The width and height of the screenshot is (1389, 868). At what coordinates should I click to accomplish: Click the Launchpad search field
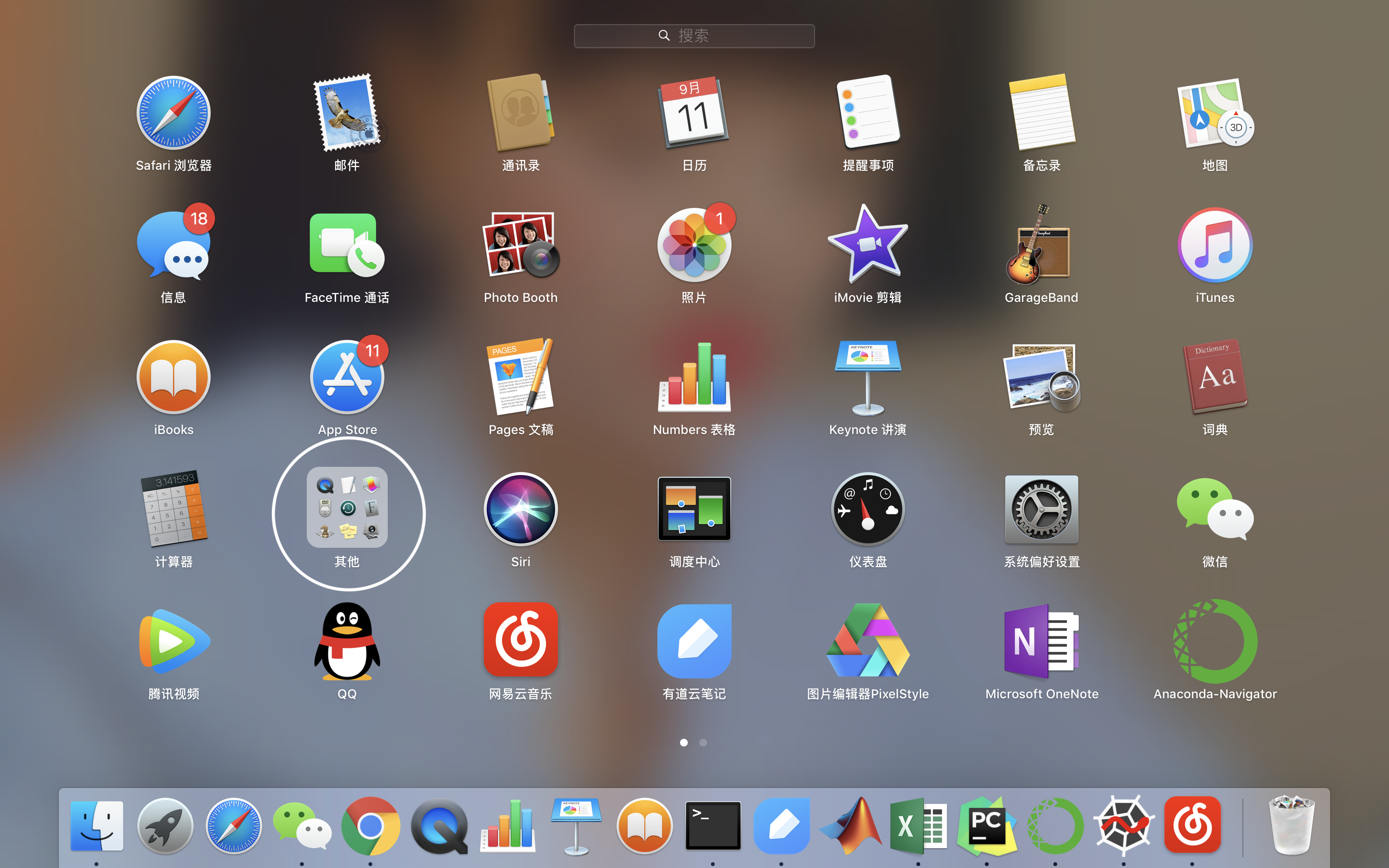(694, 36)
